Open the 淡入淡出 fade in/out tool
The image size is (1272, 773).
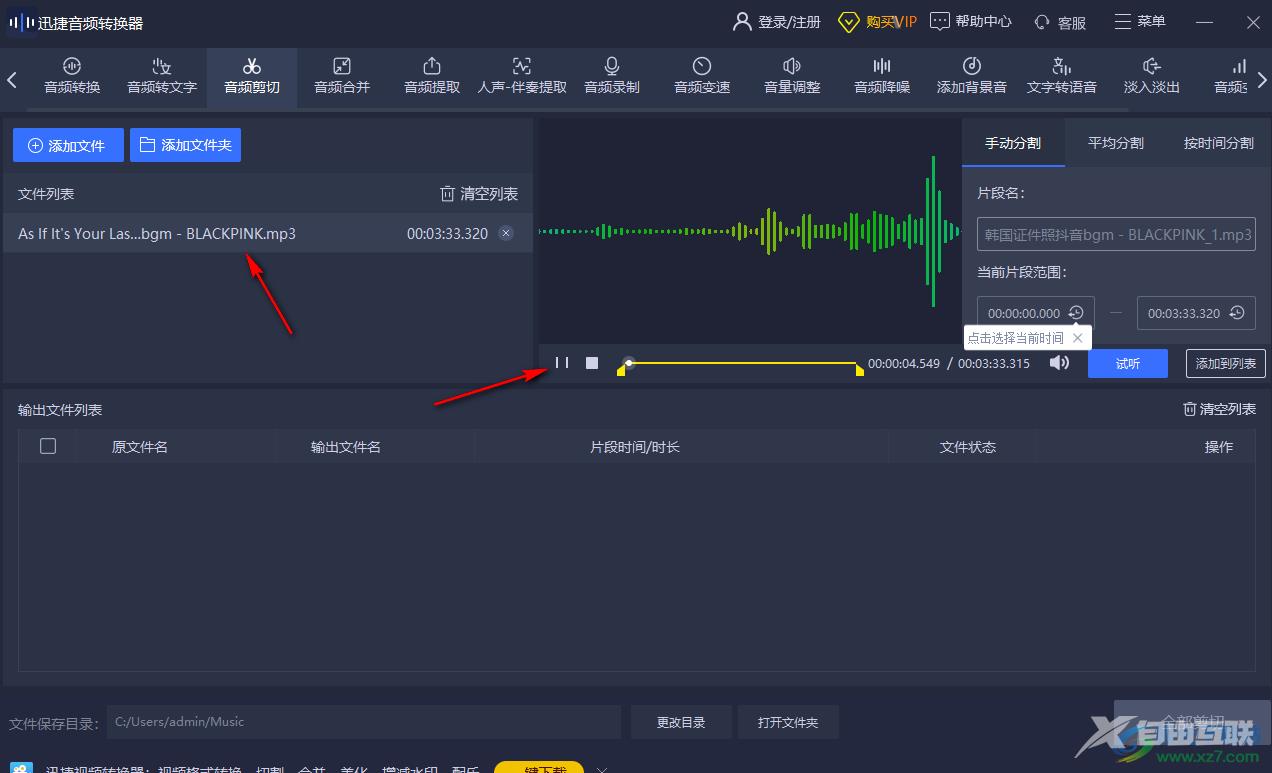(1152, 77)
